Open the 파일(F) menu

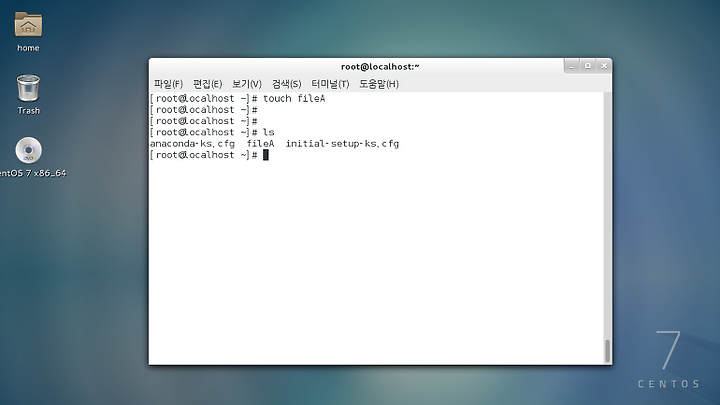point(168,84)
